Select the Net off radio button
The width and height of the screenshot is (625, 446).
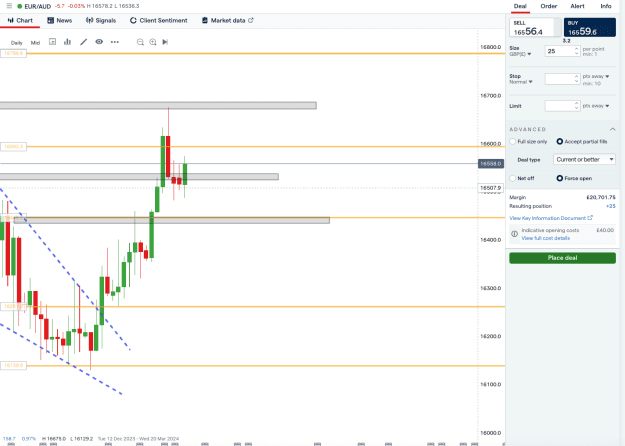pos(513,178)
